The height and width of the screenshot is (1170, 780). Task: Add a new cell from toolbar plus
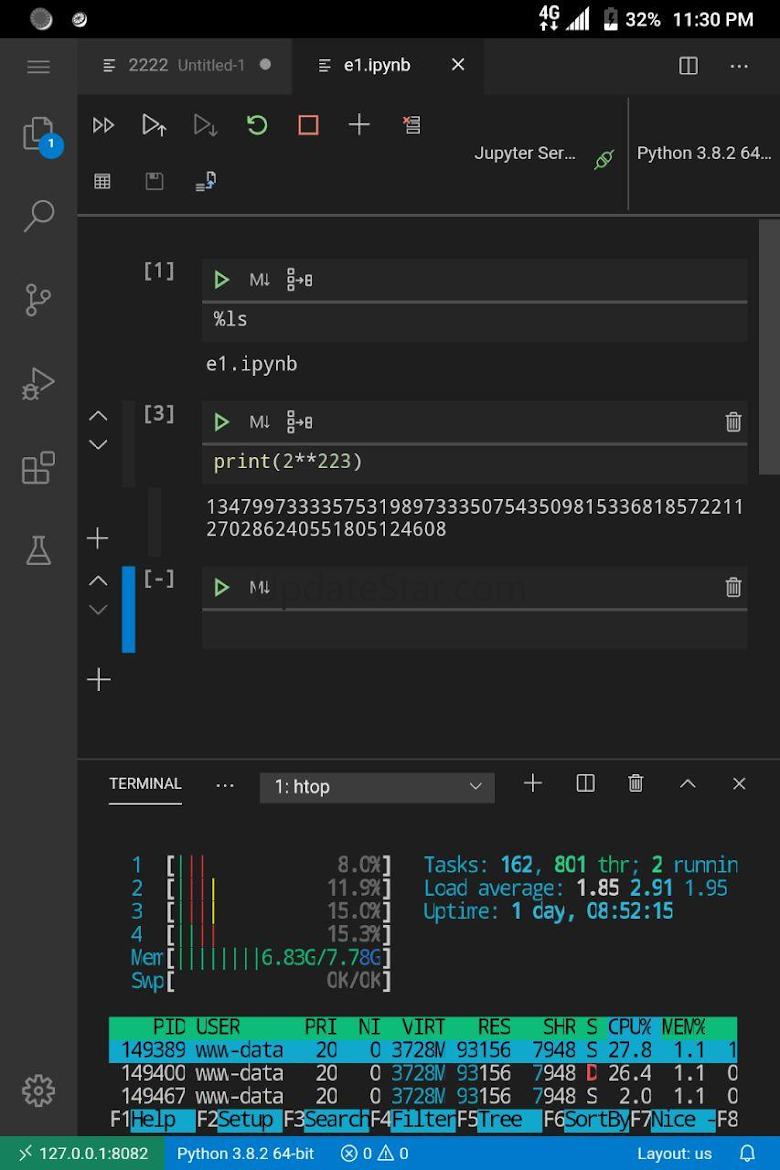coord(359,125)
